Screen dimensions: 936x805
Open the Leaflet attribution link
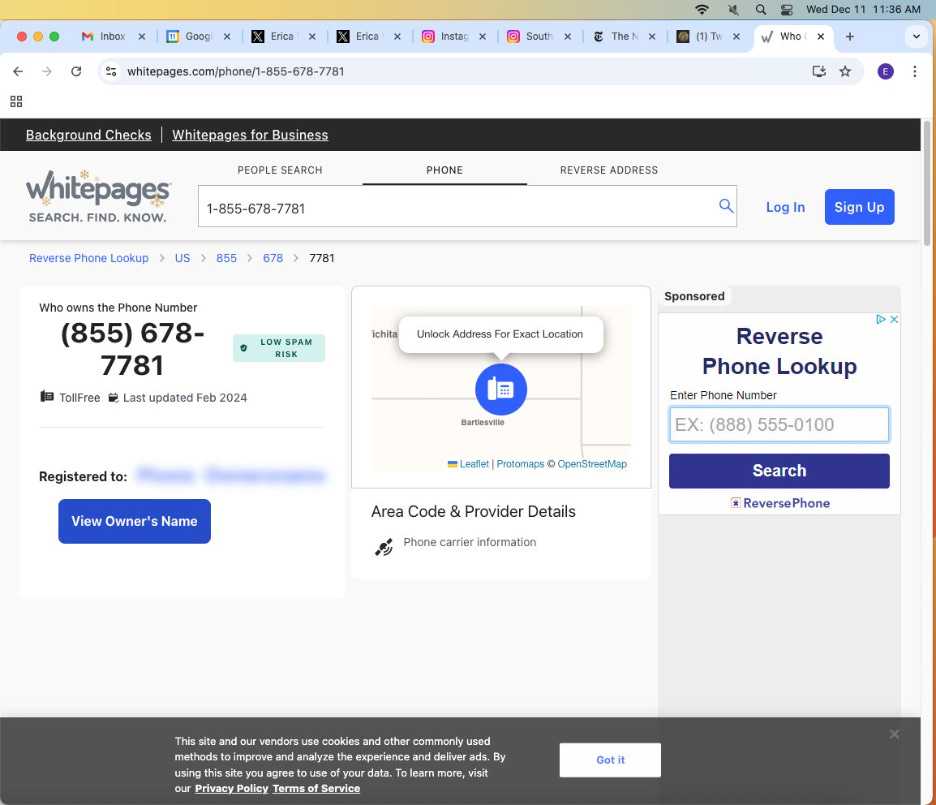[x=474, y=464]
